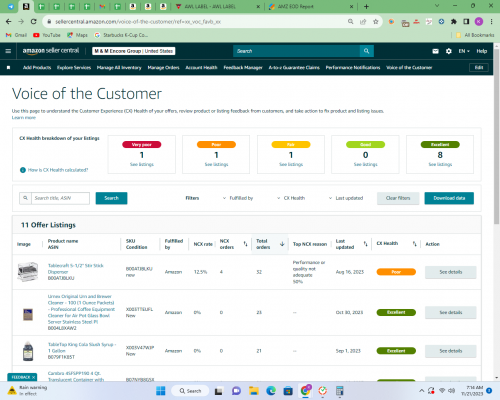The width and height of the screenshot is (500, 400).
Task: Click the bookmark flag icon in nav bar
Action: [x=8, y=68]
